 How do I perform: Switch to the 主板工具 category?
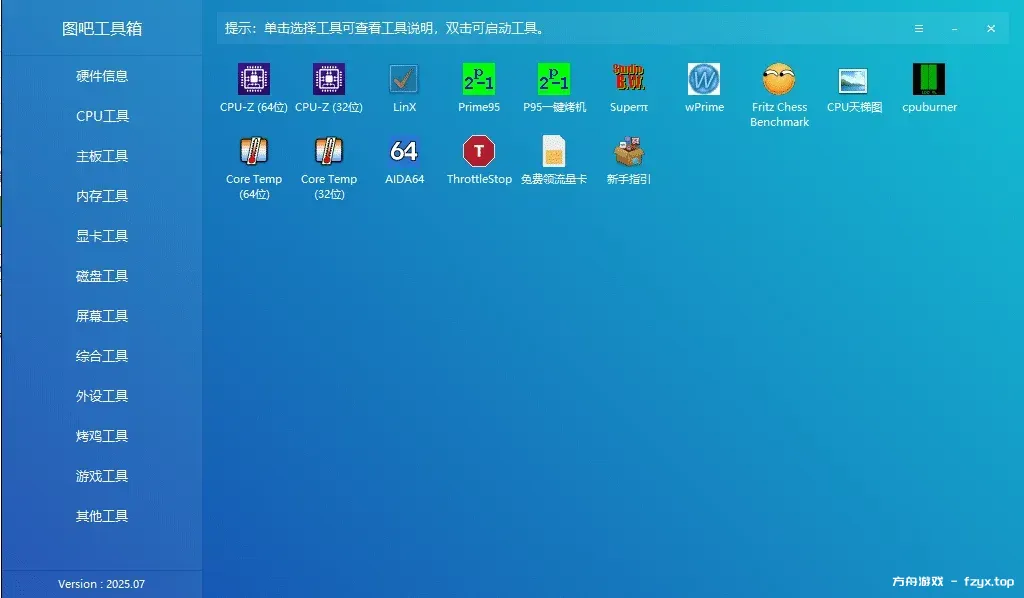102,156
